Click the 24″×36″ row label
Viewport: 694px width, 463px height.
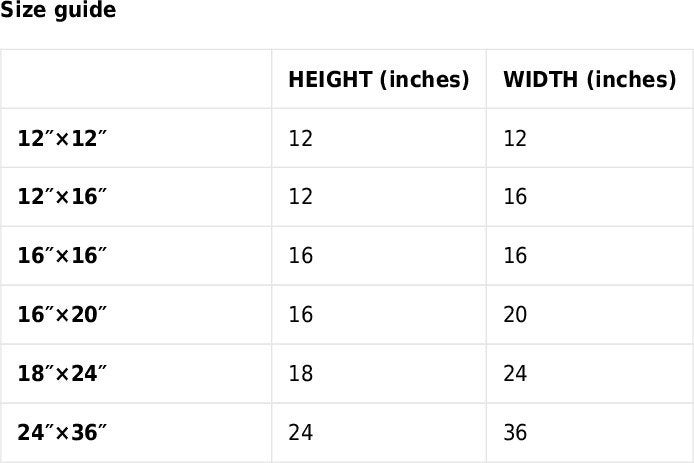point(62,432)
